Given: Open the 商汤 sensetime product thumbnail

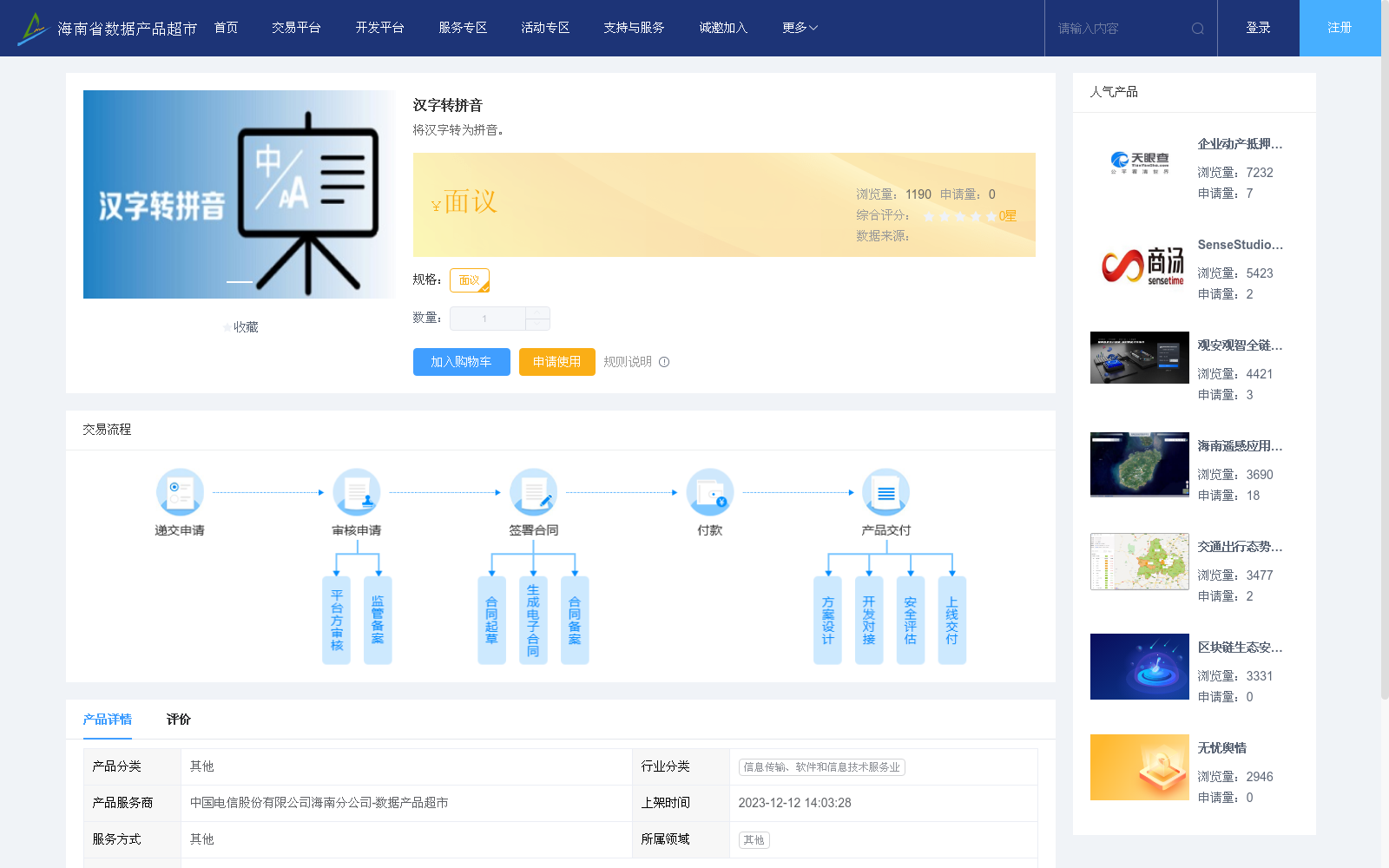Looking at the screenshot, I should click(x=1140, y=264).
